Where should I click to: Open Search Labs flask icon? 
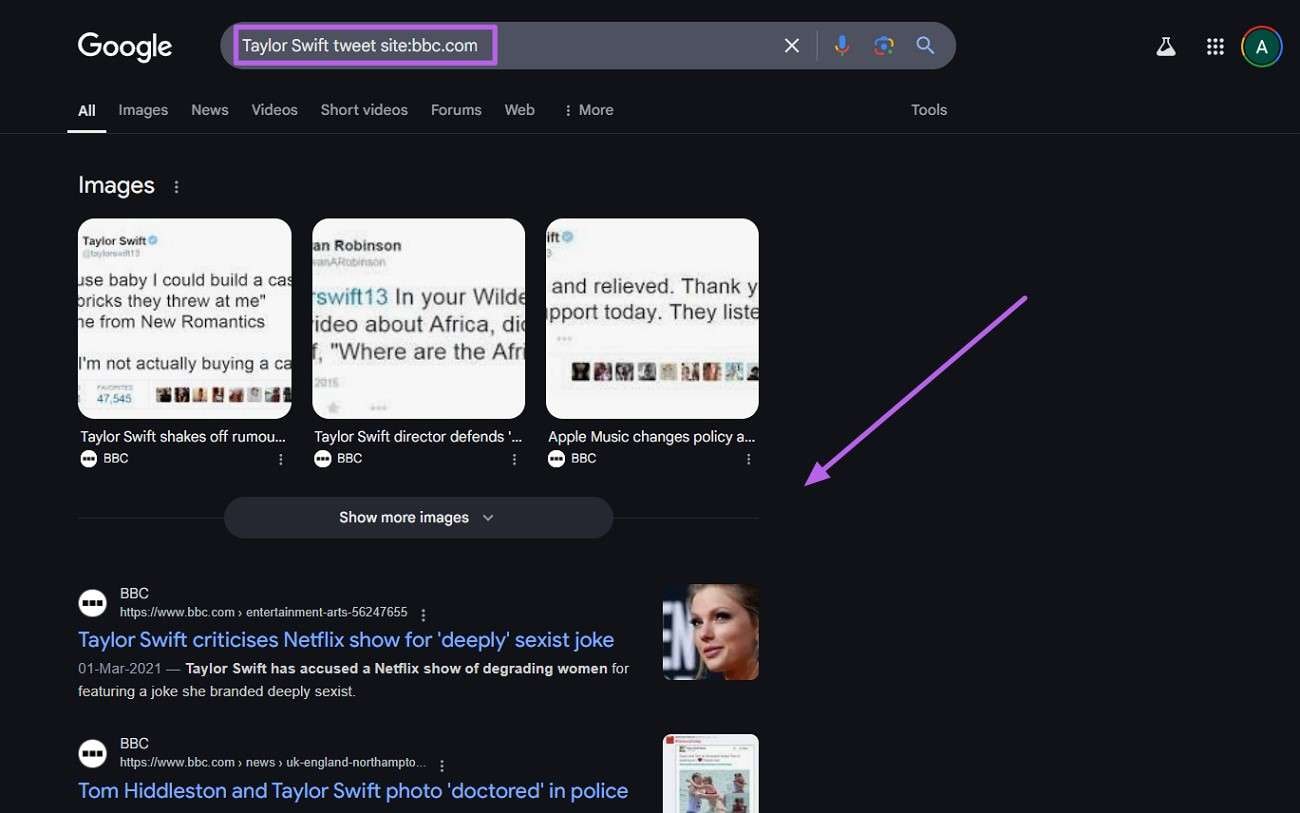coord(1166,47)
